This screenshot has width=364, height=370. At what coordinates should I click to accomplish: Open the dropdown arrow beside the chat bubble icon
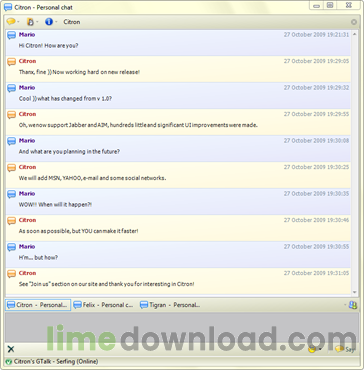click(18, 22)
